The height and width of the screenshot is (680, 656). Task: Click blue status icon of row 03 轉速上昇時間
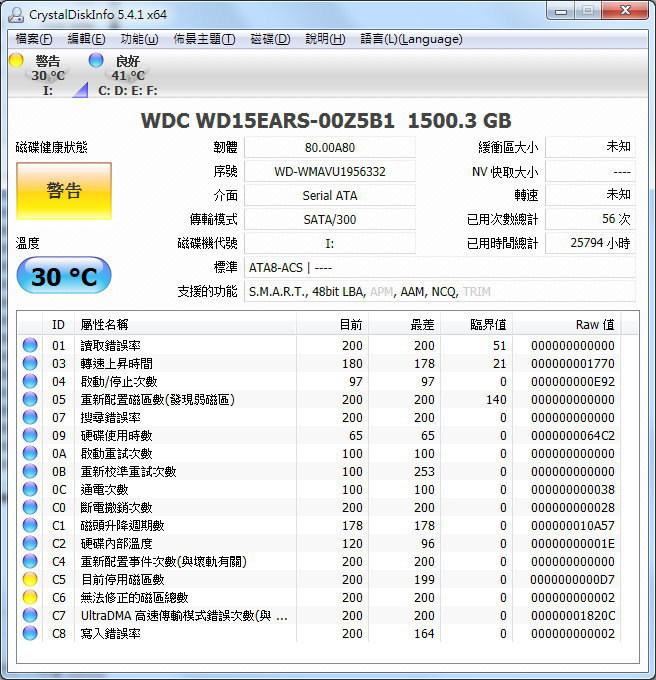(x=30, y=363)
